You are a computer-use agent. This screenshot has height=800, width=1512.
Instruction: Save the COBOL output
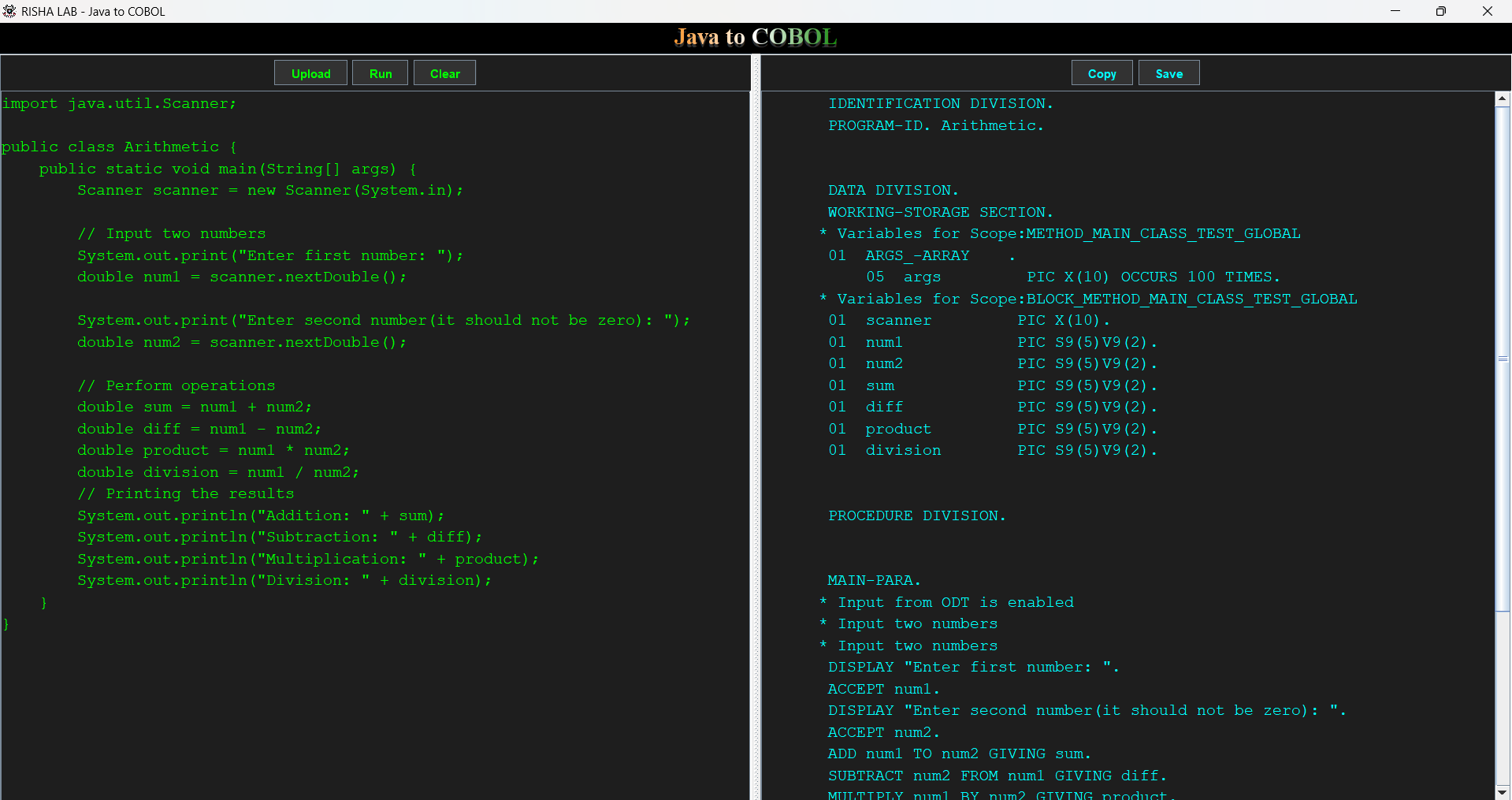tap(1168, 73)
